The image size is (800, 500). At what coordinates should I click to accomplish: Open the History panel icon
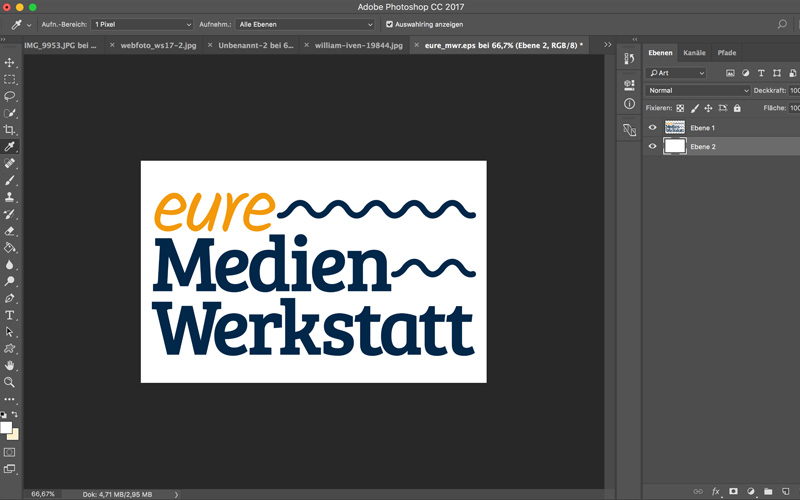coord(629,59)
